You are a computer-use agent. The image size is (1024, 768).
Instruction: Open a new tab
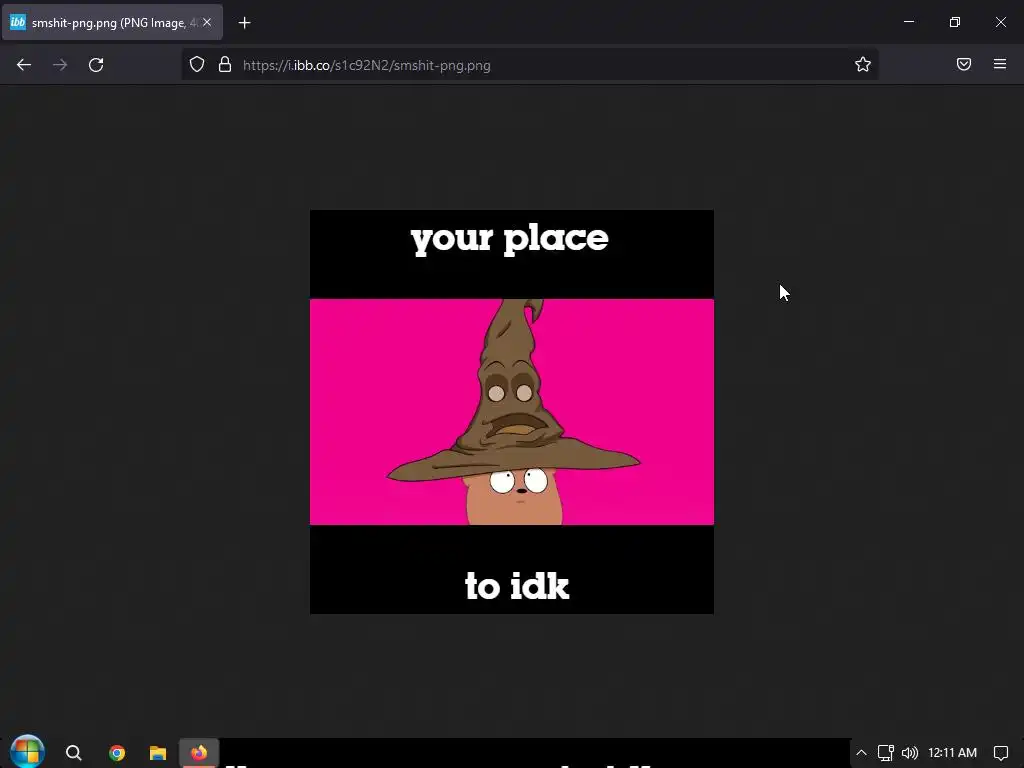tap(244, 23)
